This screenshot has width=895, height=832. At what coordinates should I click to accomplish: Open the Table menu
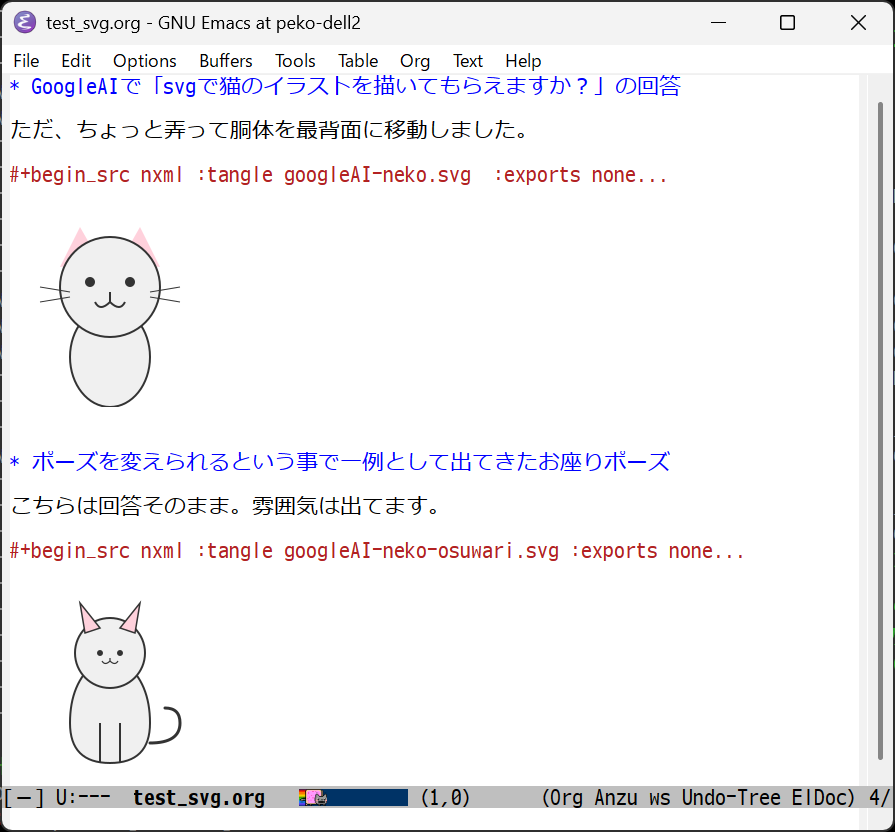click(x=357, y=60)
